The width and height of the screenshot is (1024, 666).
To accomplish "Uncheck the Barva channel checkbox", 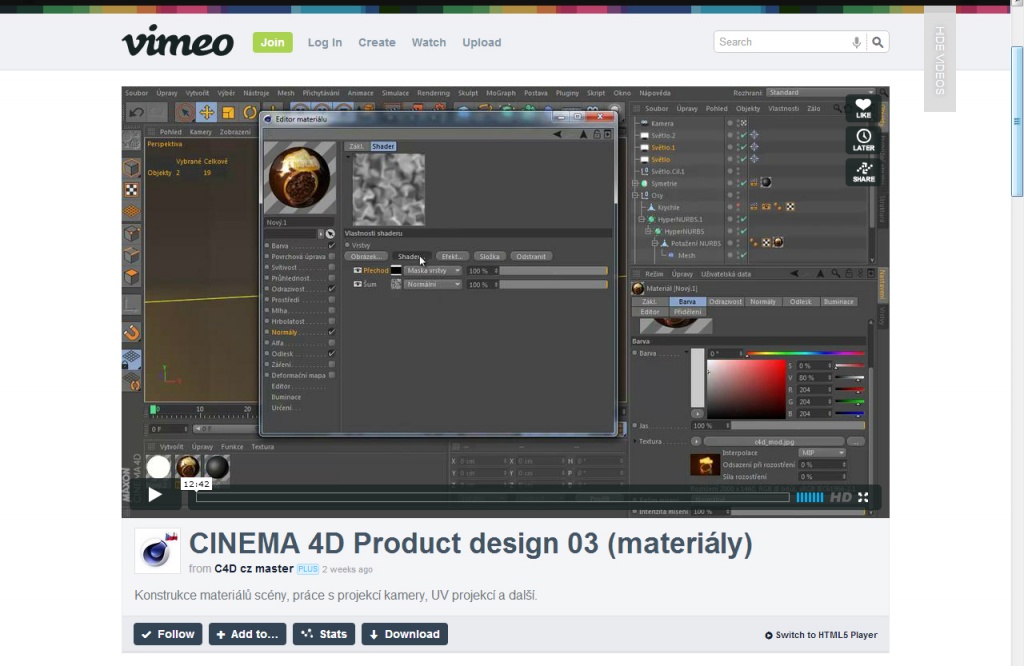I will coord(332,246).
